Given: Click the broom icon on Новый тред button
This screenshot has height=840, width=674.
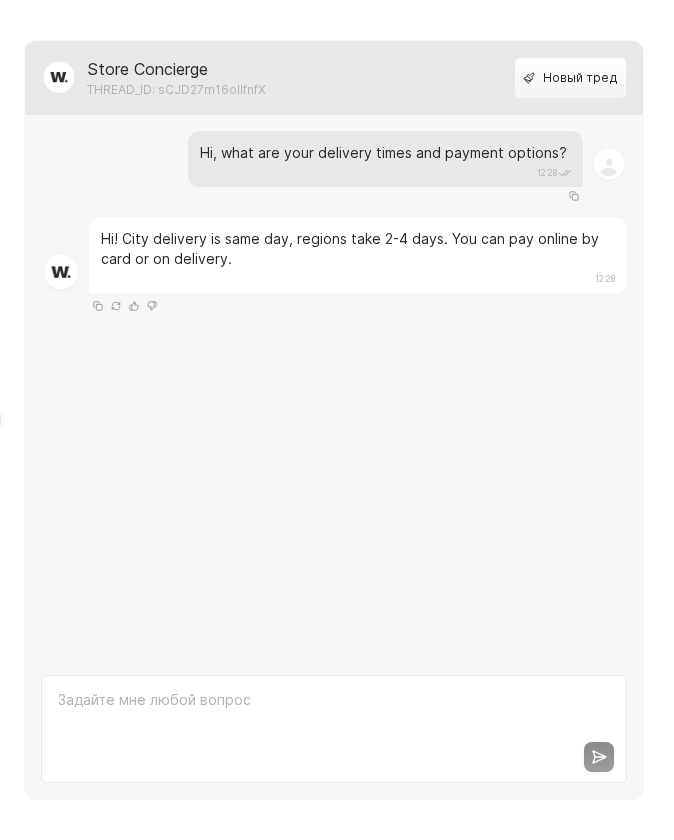Looking at the screenshot, I should 530,78.
